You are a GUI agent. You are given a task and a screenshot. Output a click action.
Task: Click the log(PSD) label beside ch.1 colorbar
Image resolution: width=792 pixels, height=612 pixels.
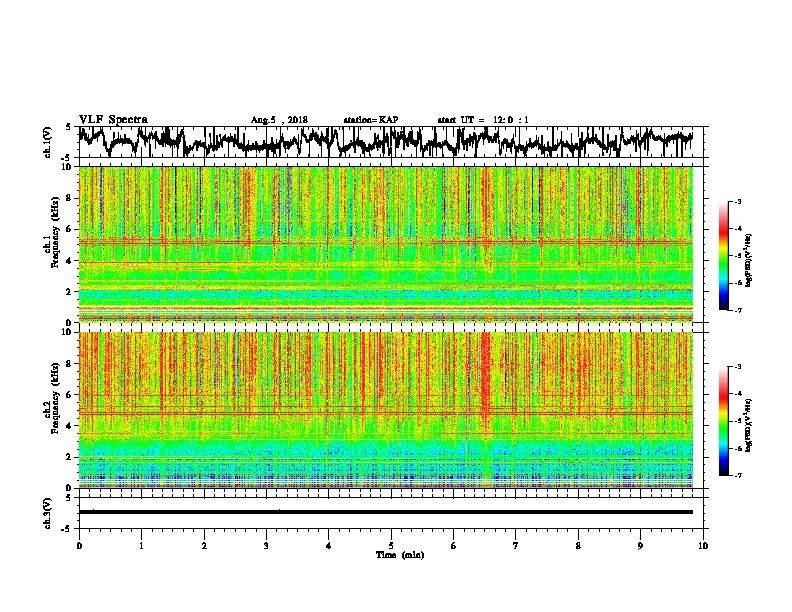click(x=748, y=261)
